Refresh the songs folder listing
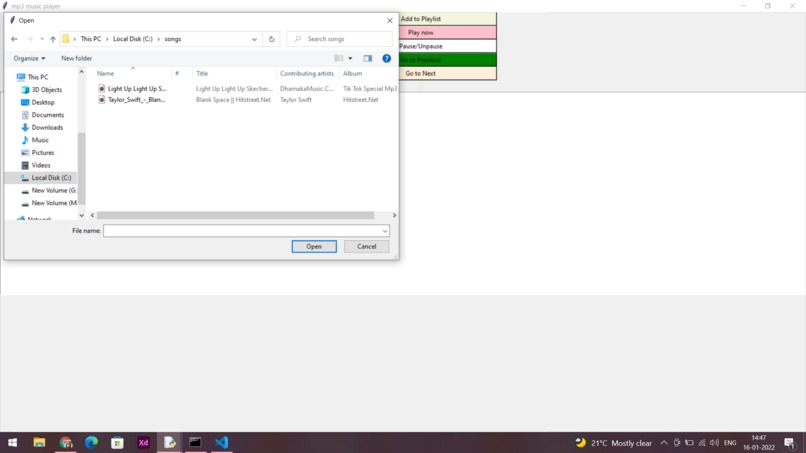 [x=271, y=39]
